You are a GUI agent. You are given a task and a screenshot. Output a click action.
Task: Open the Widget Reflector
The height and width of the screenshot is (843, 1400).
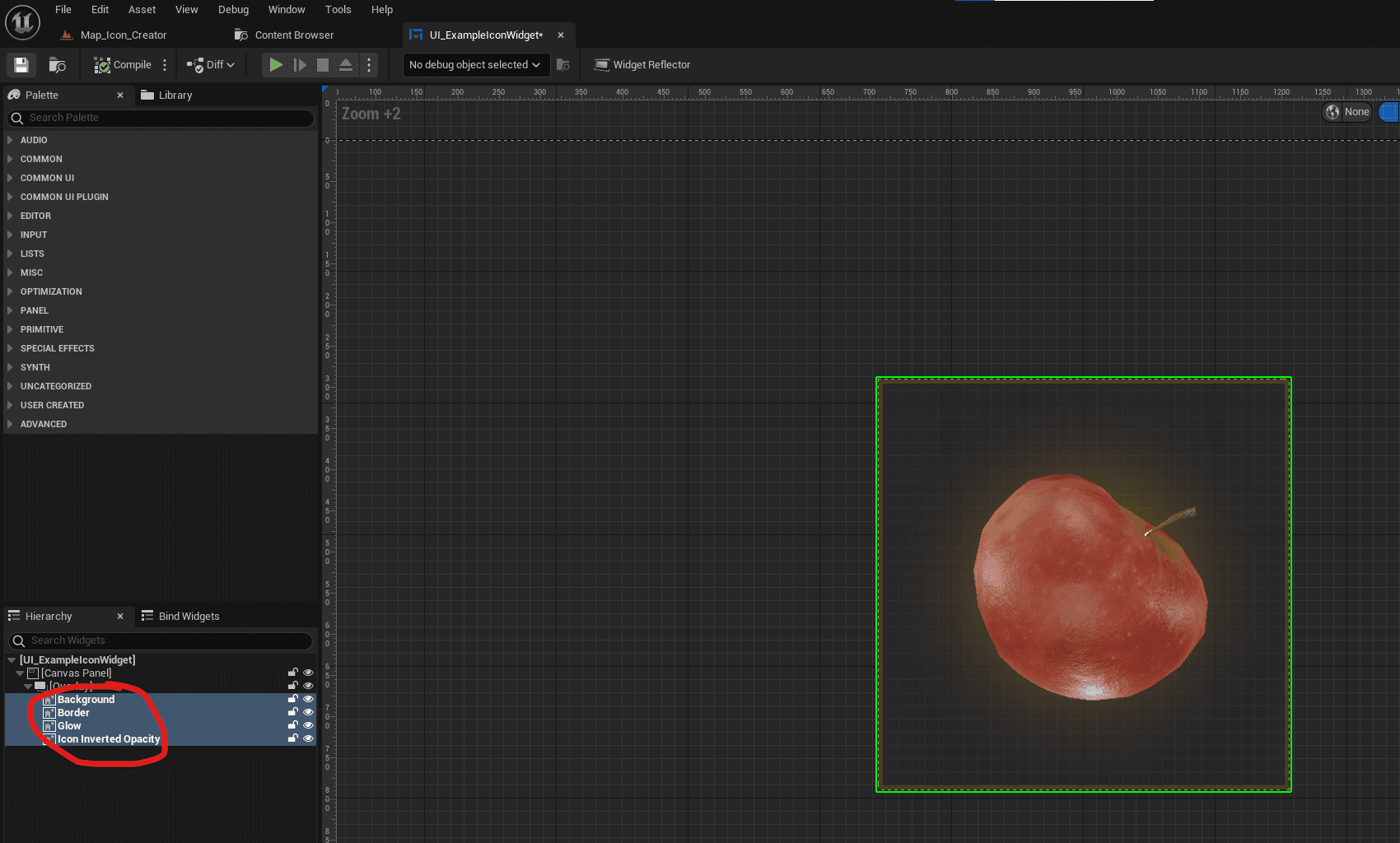click(x=642, y=65)
